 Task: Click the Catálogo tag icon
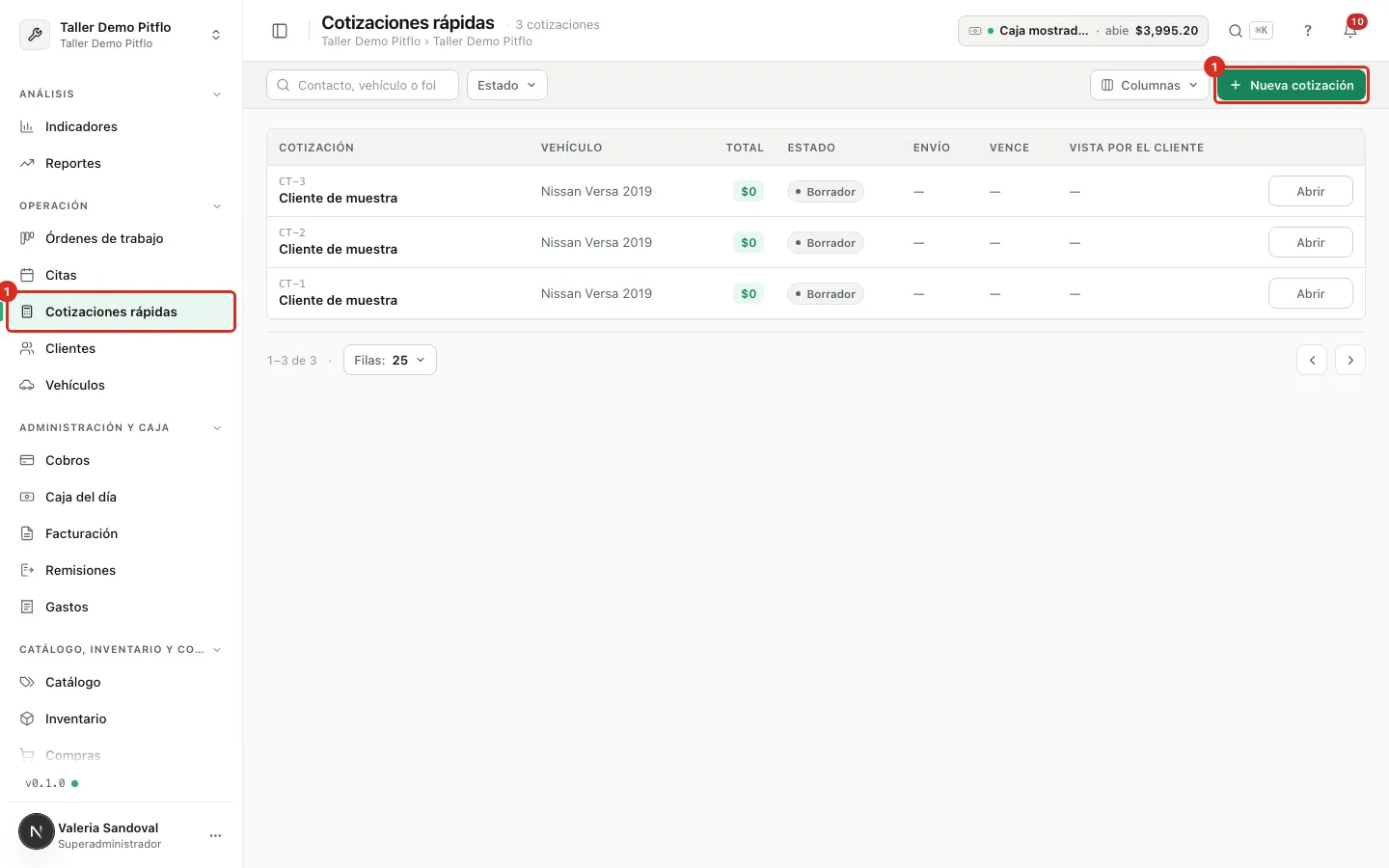[x=27, y=682]
